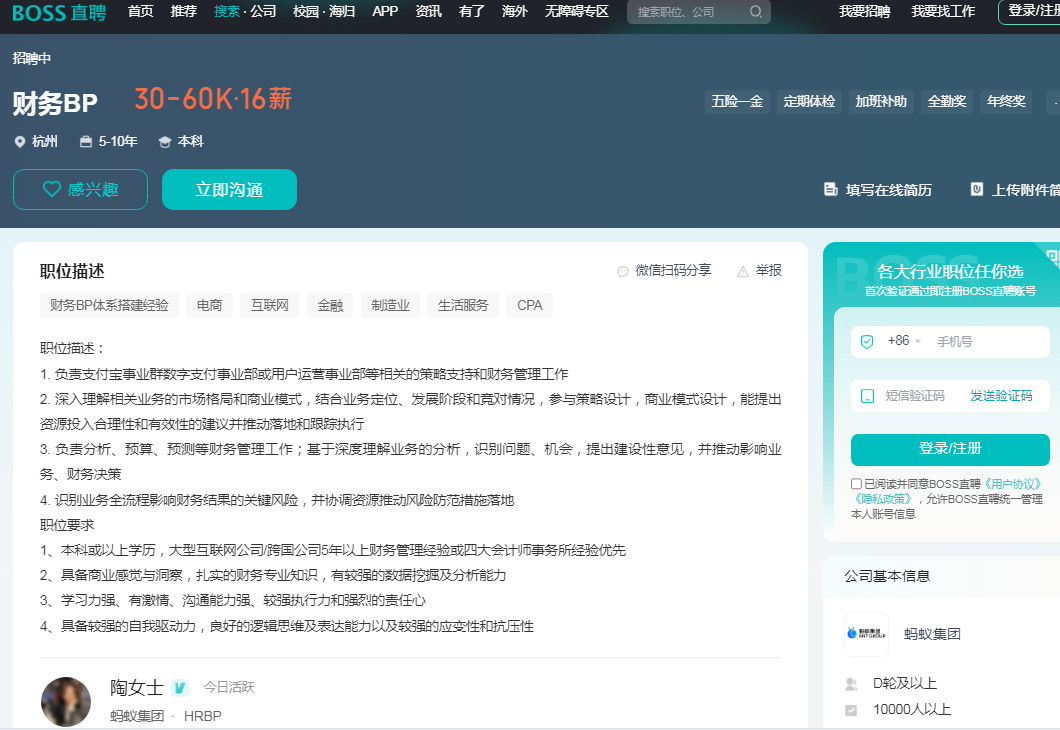Click the 今日活跃 status text
Screen dimensions: 1060x730
[229, 687]
